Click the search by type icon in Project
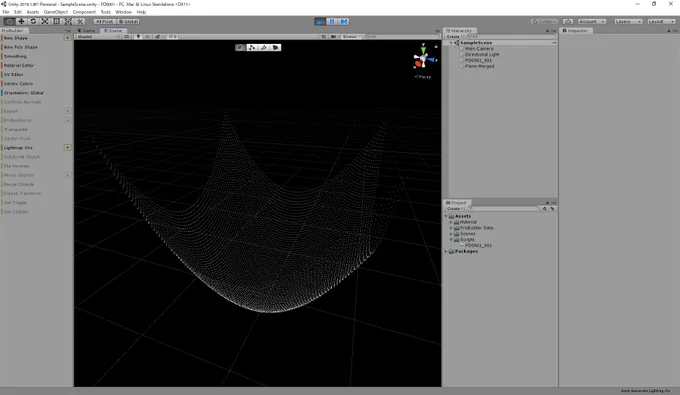 544,209
